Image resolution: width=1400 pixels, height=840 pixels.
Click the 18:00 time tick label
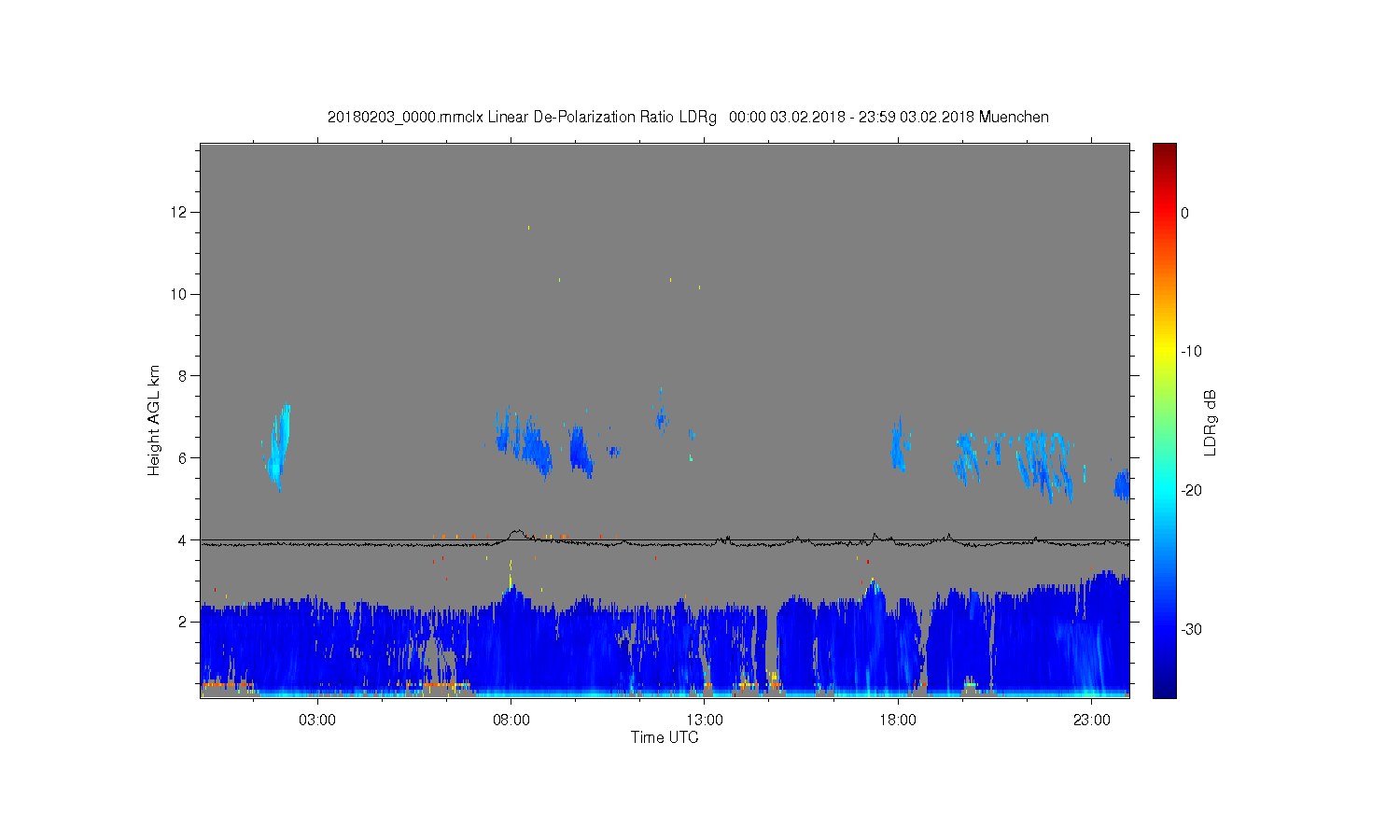point(899,721)
